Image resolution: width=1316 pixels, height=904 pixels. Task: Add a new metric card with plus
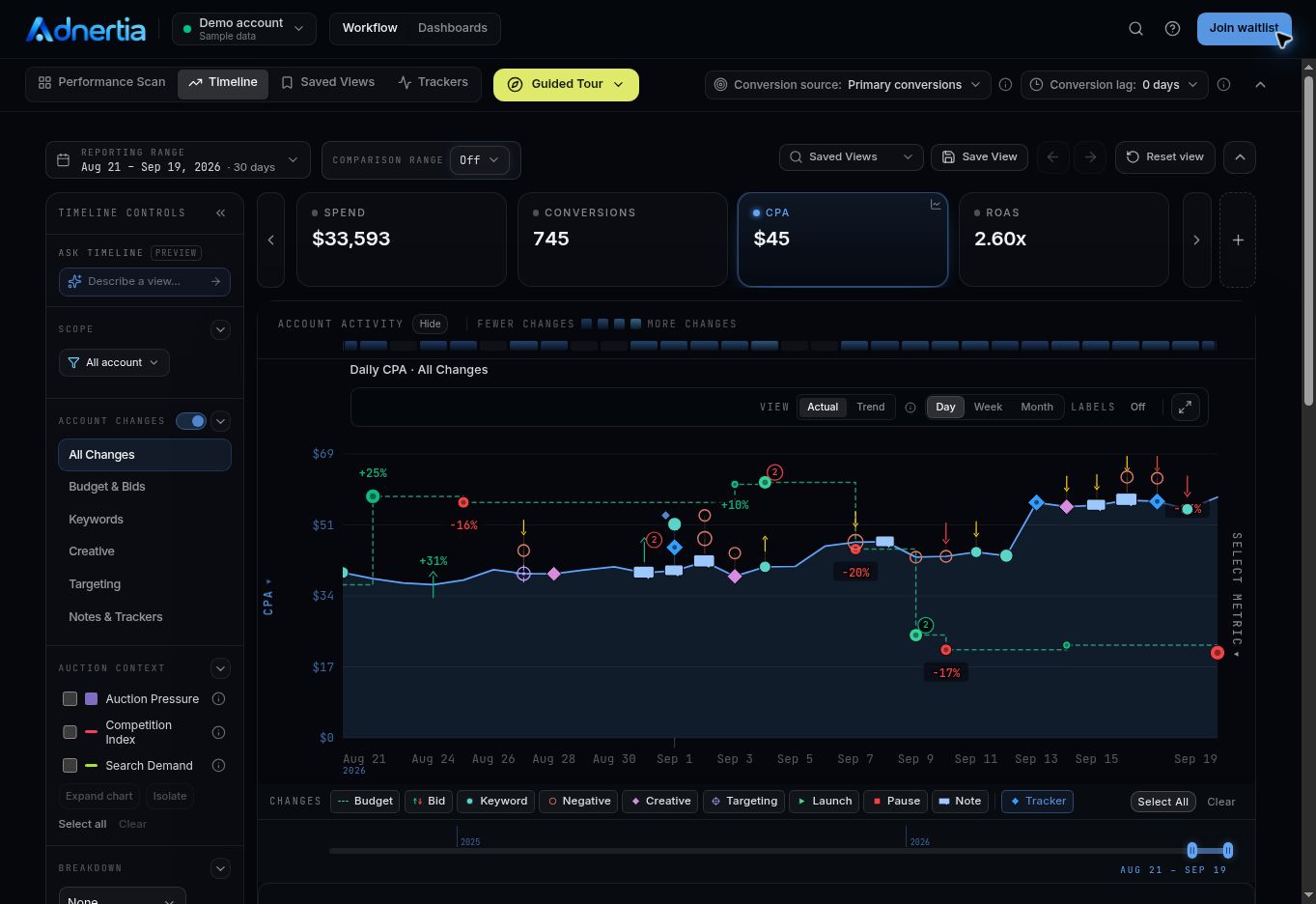1238,240
